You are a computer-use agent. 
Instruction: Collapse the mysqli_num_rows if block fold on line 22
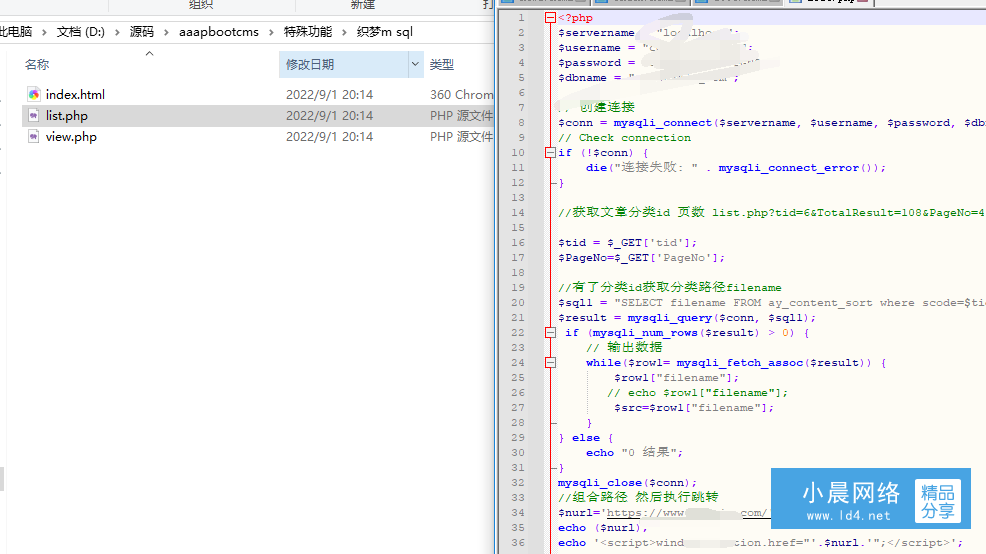[x=550, y=333]
